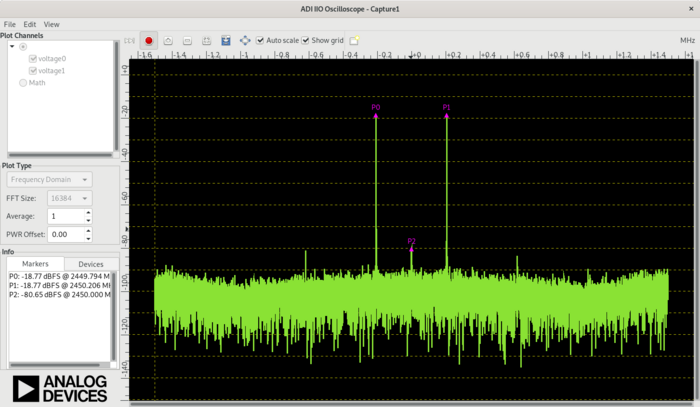Click the zoom out toolbar icon
The width and height of the screenshot is (700, 407).
click(x=187, y=41)
